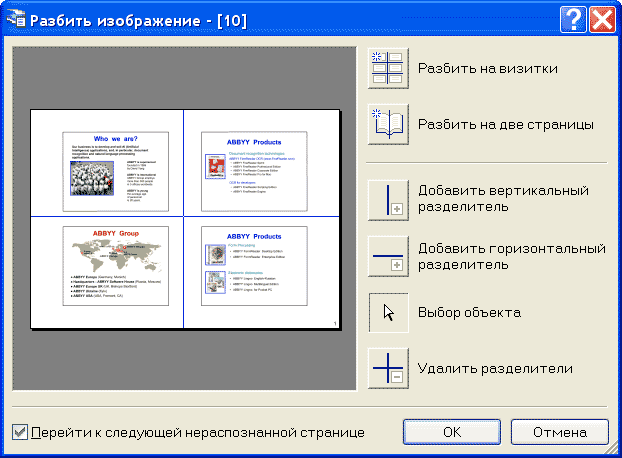The width and height of the screenshot is (622, 458).
Task: Select the top-right ABBYY Products slide with the red box
Action: tap(254, 171)
